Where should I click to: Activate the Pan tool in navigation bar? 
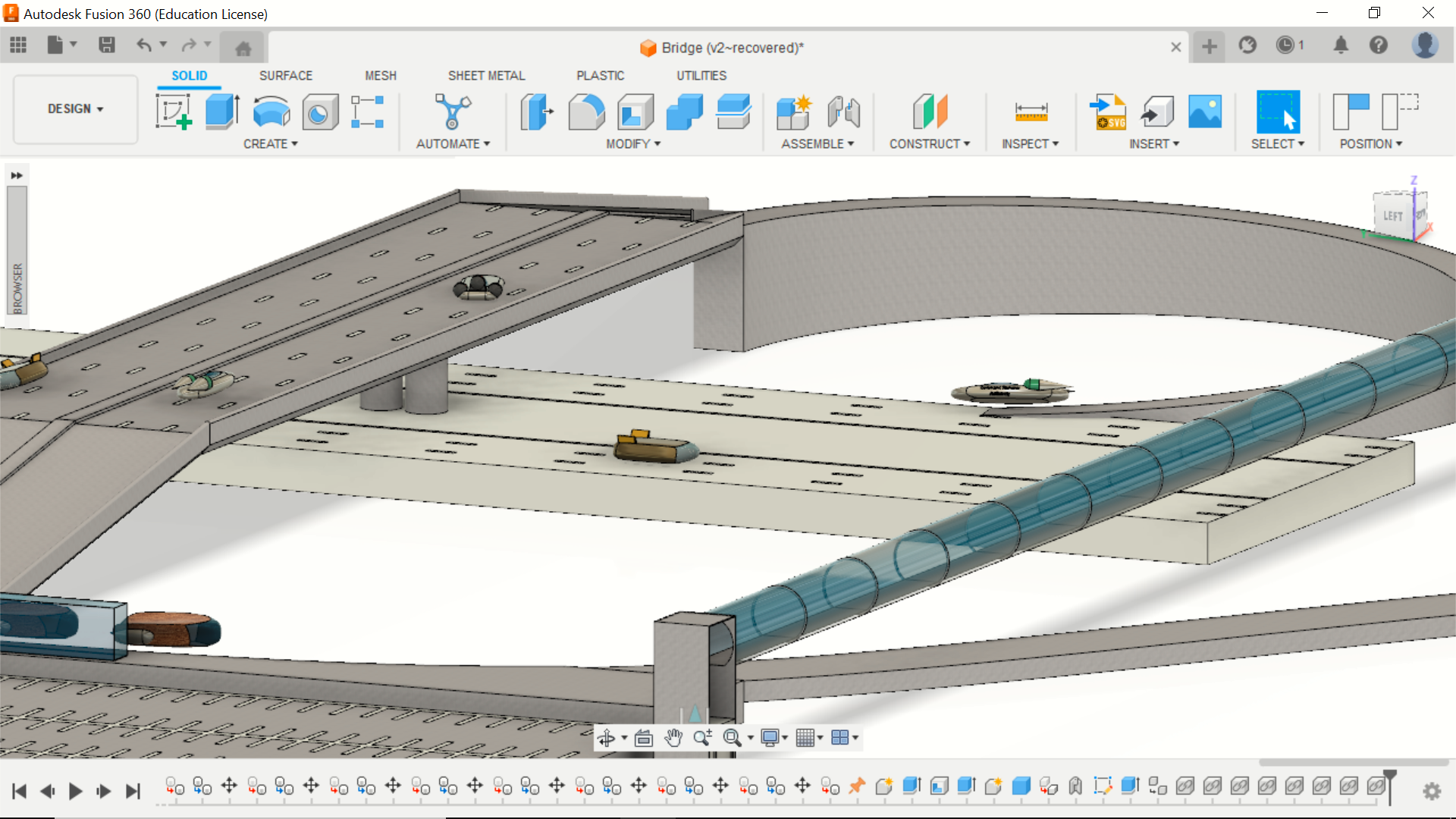click(673, 737)
